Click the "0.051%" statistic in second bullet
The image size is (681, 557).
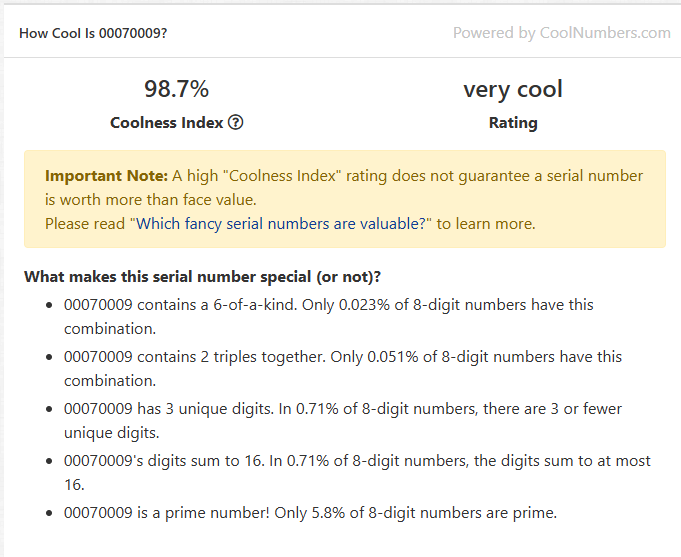pyautogui.click(x=393, y=357)
